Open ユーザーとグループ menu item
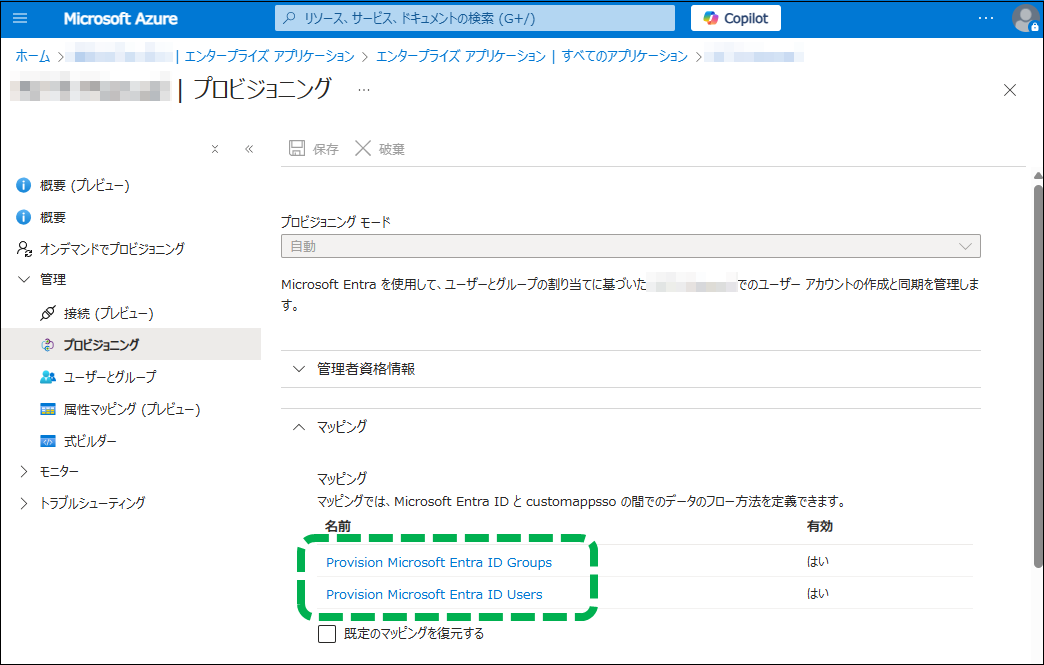The width and height of the screenshot is (1044, 665). pyautogui.click(x=110, y=377)
